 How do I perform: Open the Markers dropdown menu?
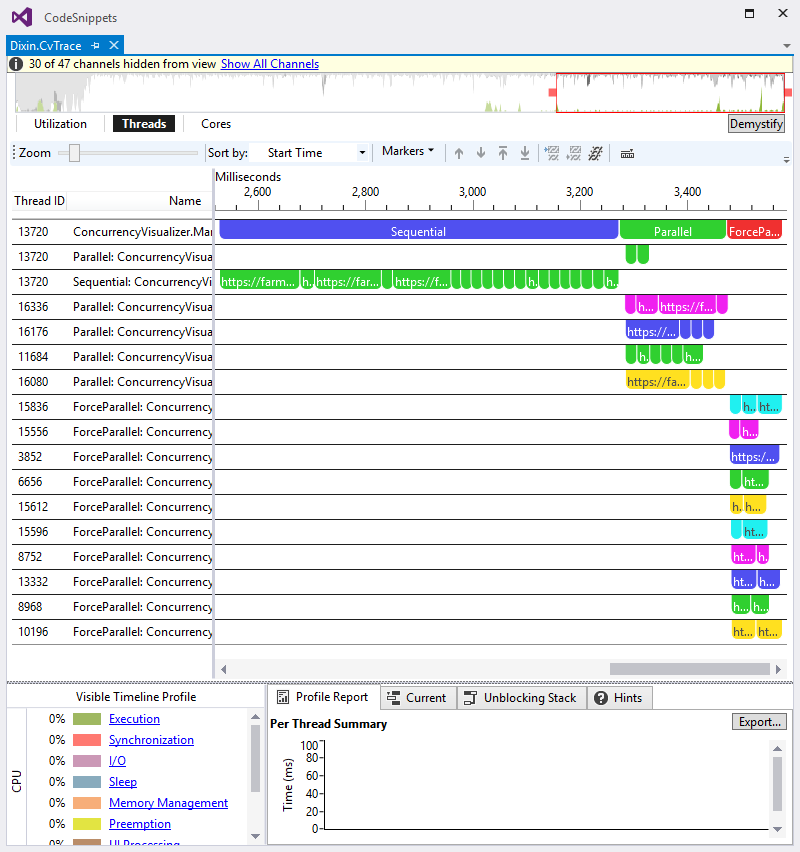point(408,151)
